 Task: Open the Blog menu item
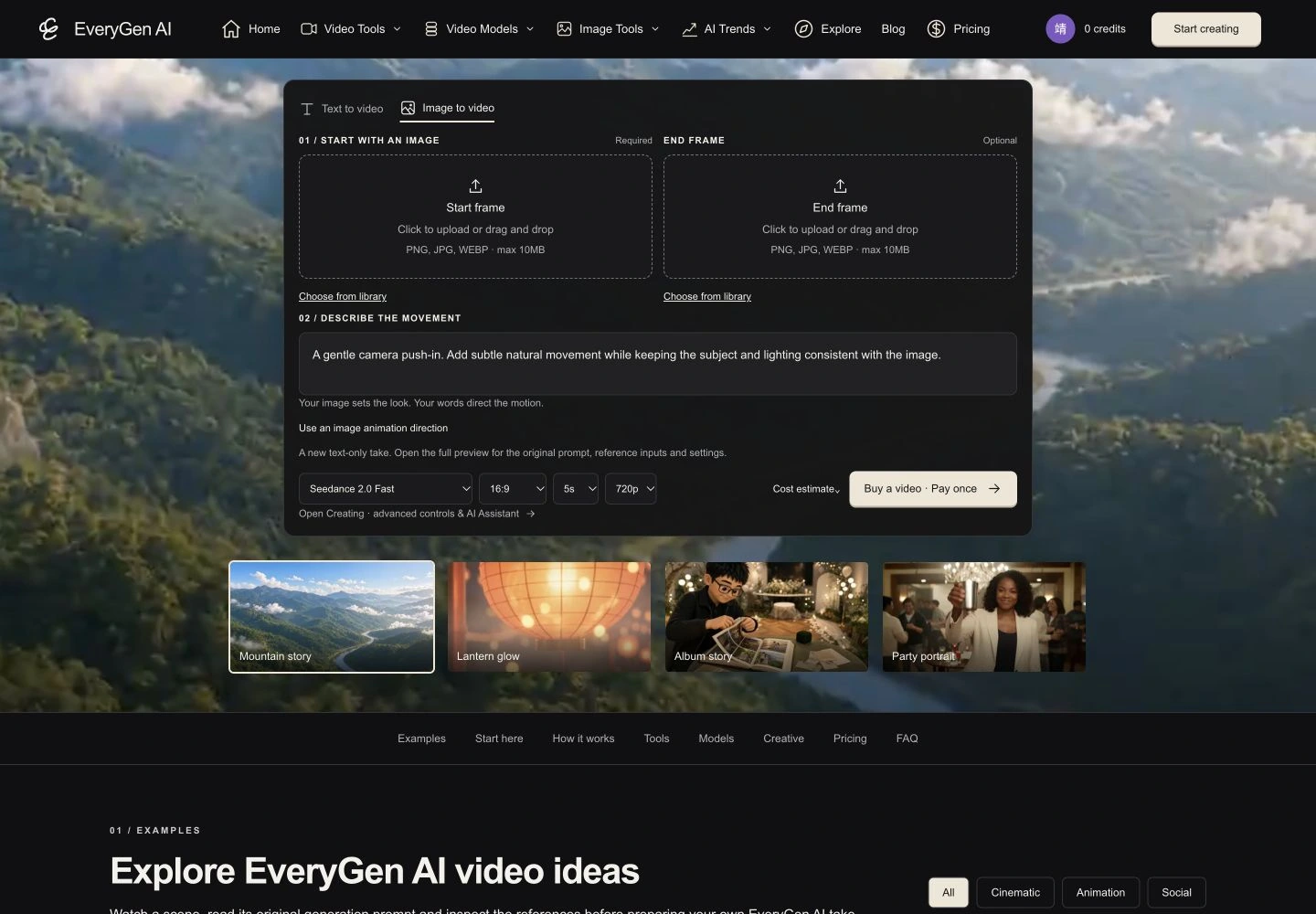[x=893, y=29]
